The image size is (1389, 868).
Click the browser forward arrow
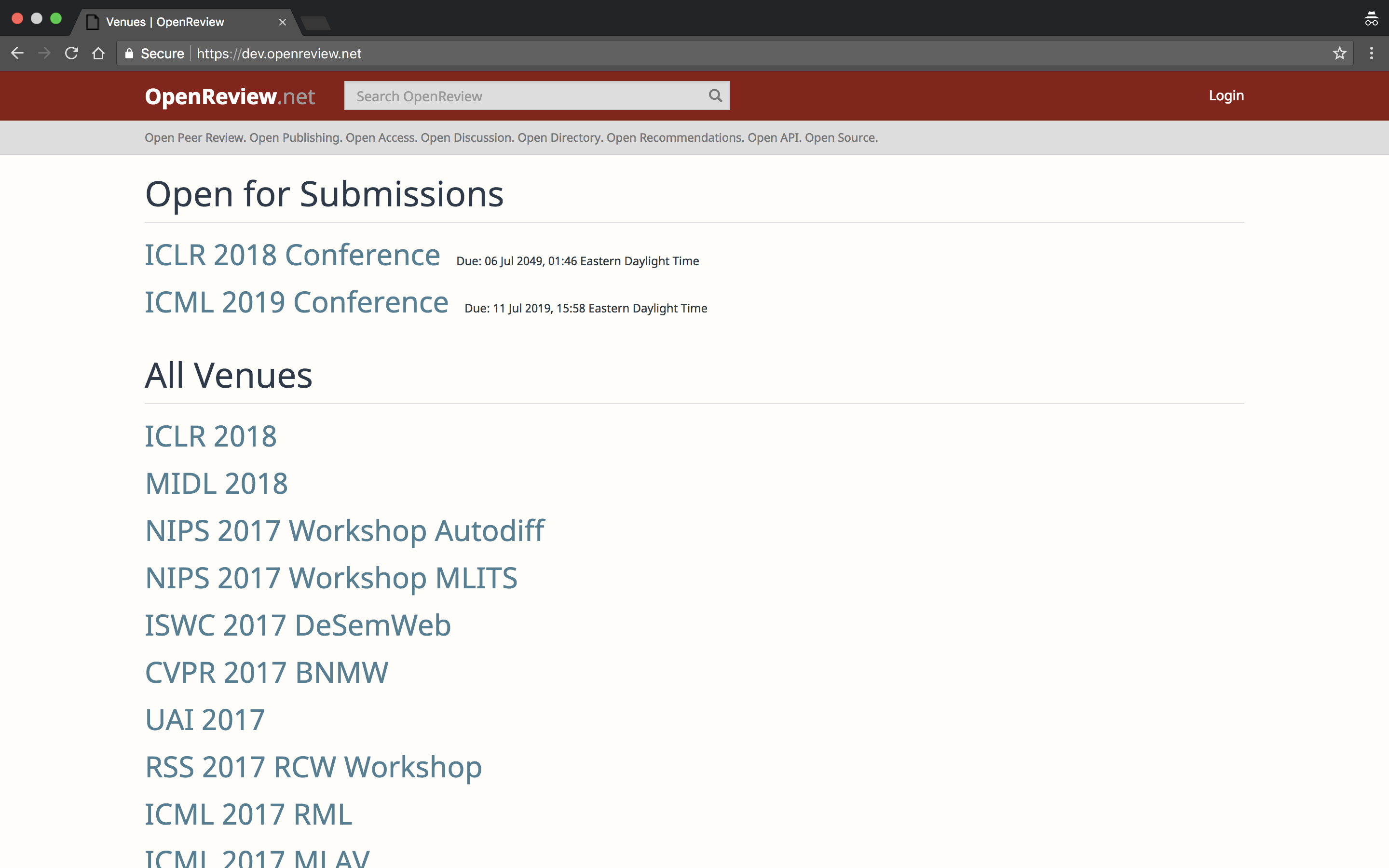(44, 54)
